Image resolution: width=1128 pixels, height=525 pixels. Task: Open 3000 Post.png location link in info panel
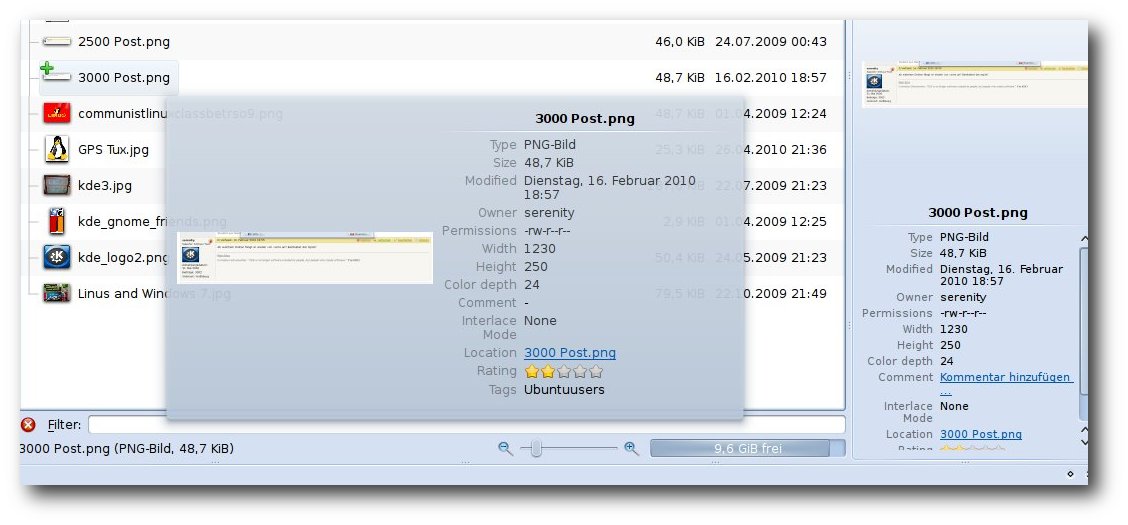(981, 434)
